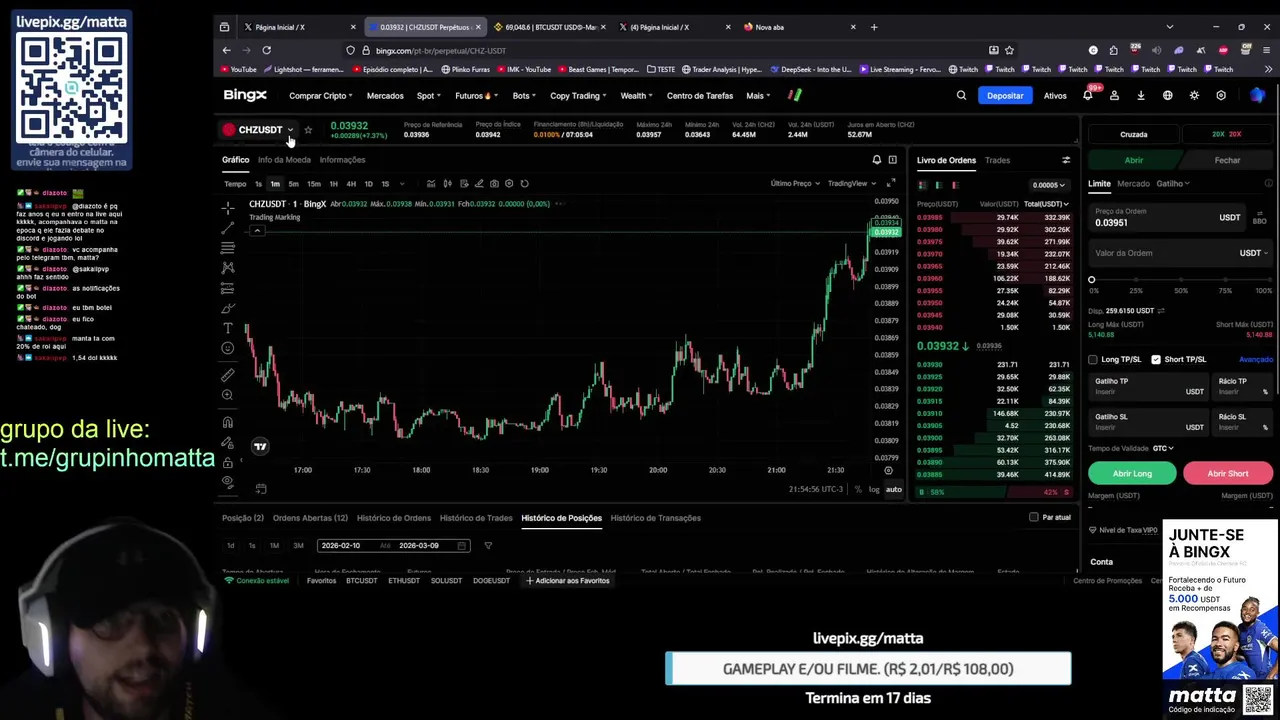The image size is (1280, 720).
Task: Set the order slider to the 100% mark
Action: [x=1268, y=280]
